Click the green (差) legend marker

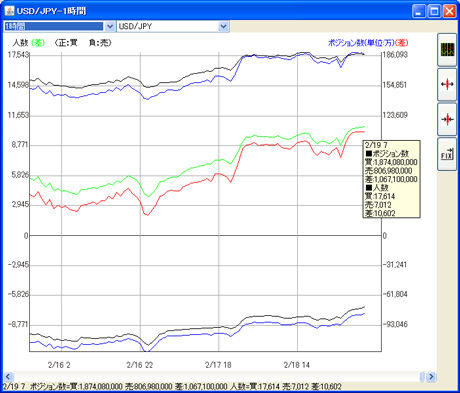pyautogui.click(x=38, y=43)
